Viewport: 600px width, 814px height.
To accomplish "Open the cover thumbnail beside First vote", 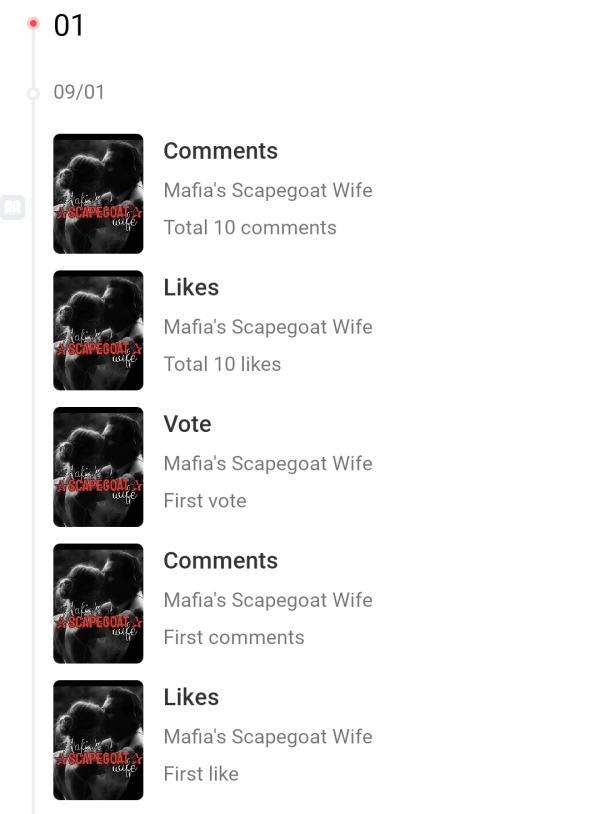I will [98, 467].
